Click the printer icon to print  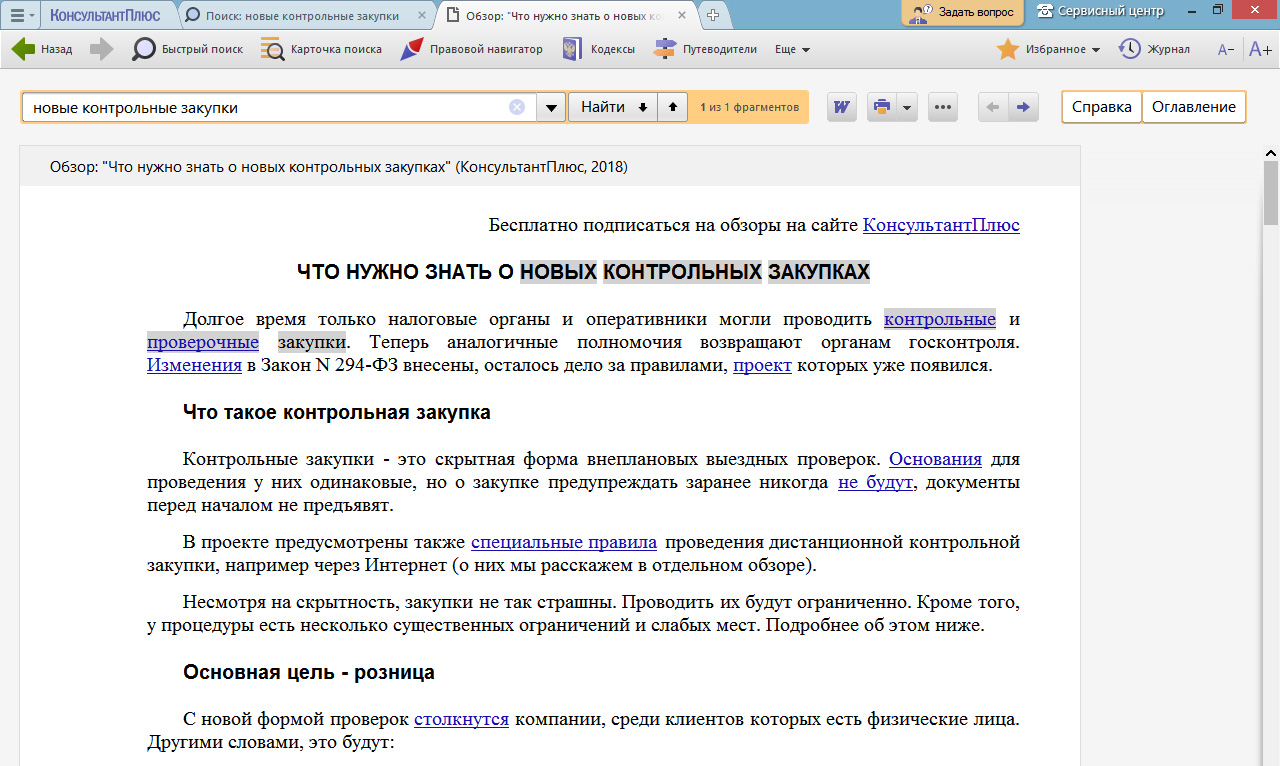point(881,107)
